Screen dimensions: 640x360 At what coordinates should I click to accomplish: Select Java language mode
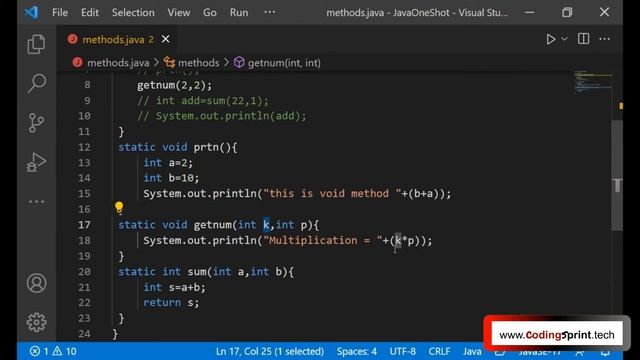tap(472, 351)
